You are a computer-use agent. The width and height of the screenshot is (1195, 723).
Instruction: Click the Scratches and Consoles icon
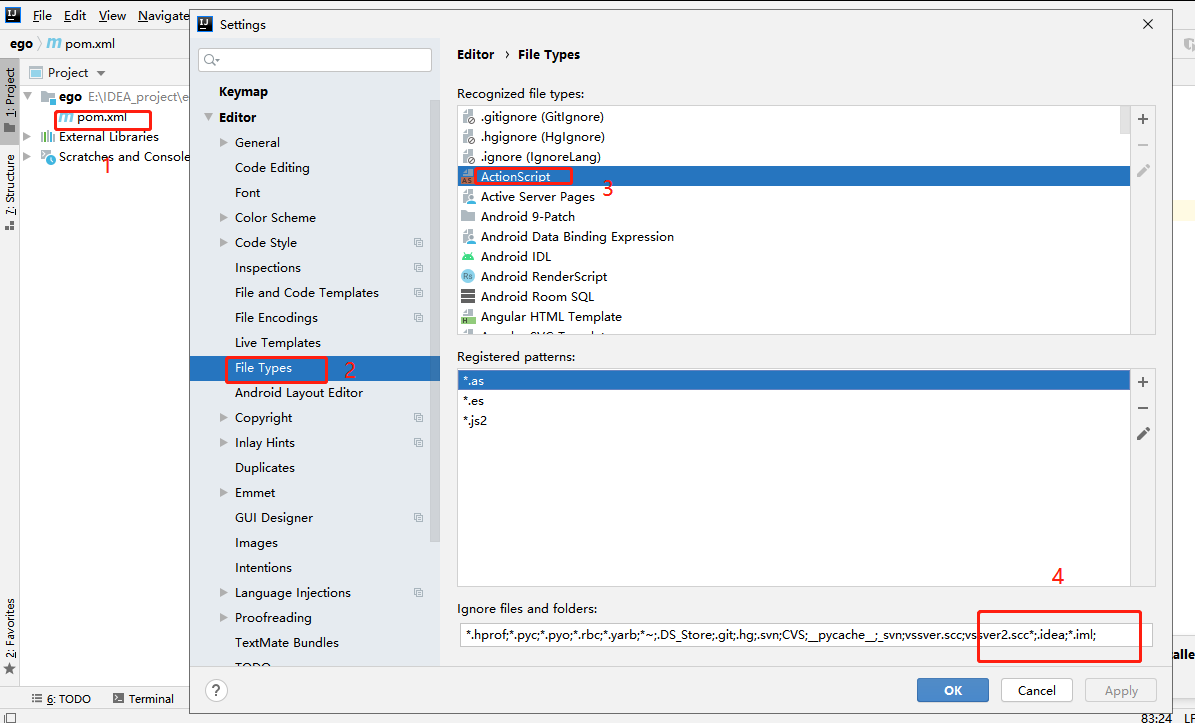pos(48,157)
